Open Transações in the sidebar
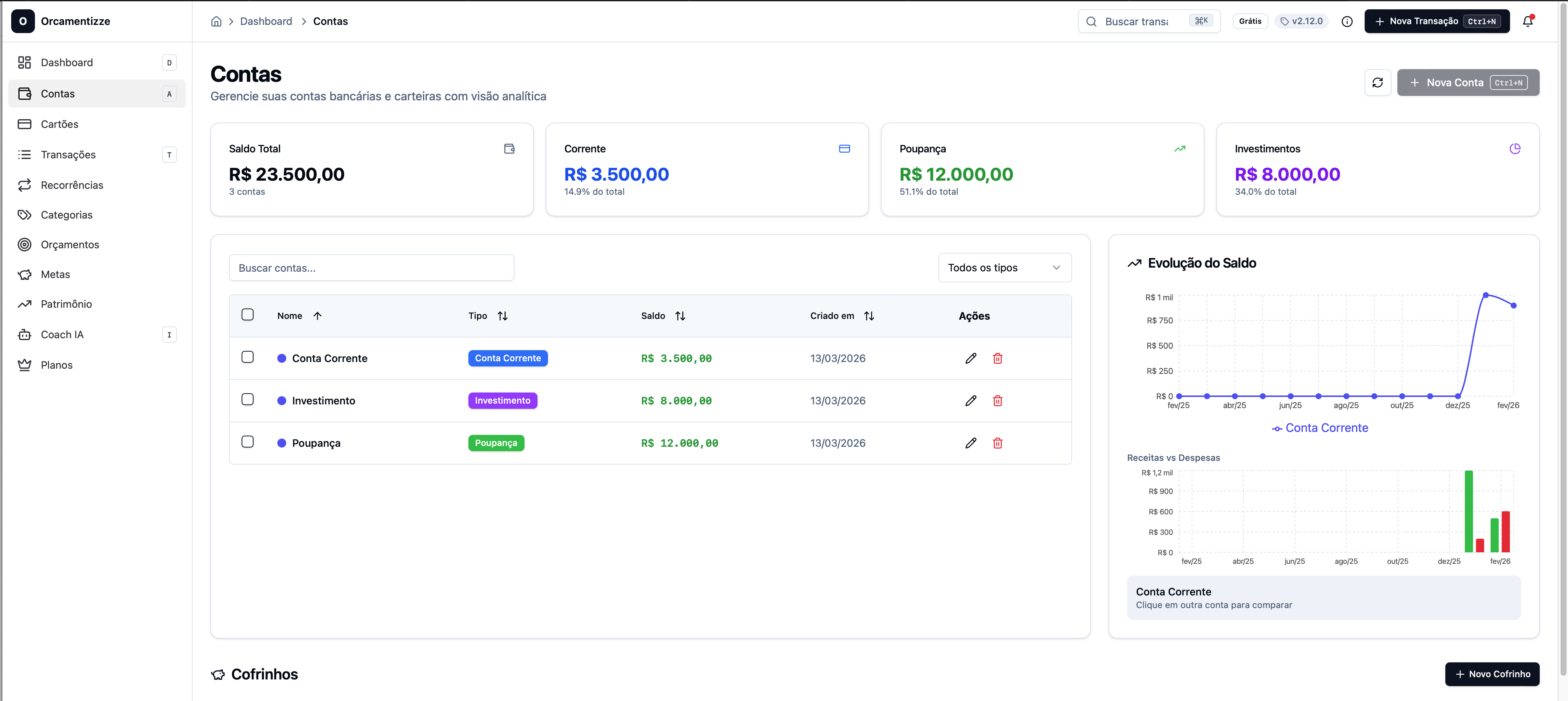The width and height of the screenshot is (1568, 701). [x=68, y=155]
